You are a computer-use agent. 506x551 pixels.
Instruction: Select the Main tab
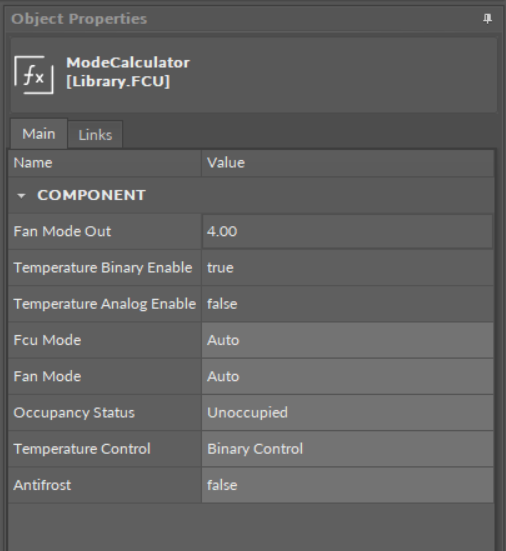(39, 134)
